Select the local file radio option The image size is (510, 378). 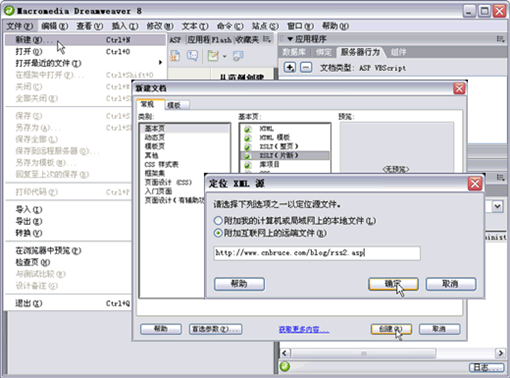point(218,221)
